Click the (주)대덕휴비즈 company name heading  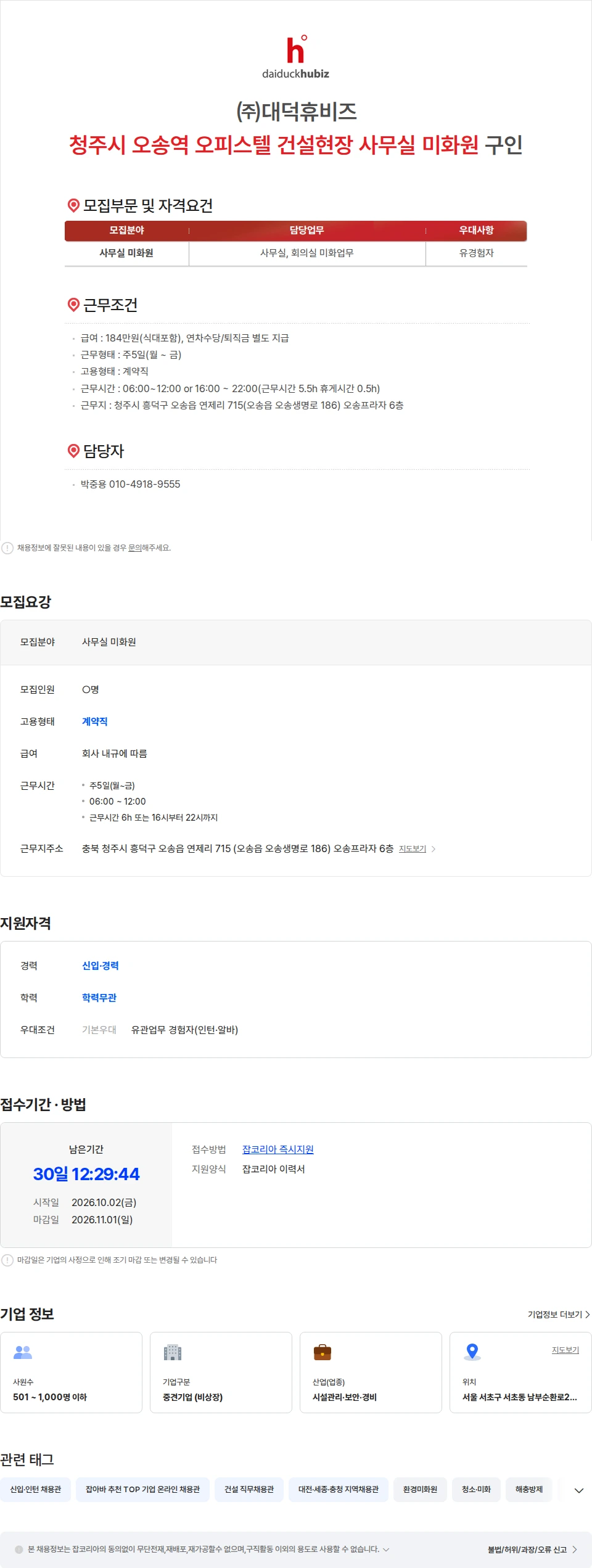click(296, 112)
